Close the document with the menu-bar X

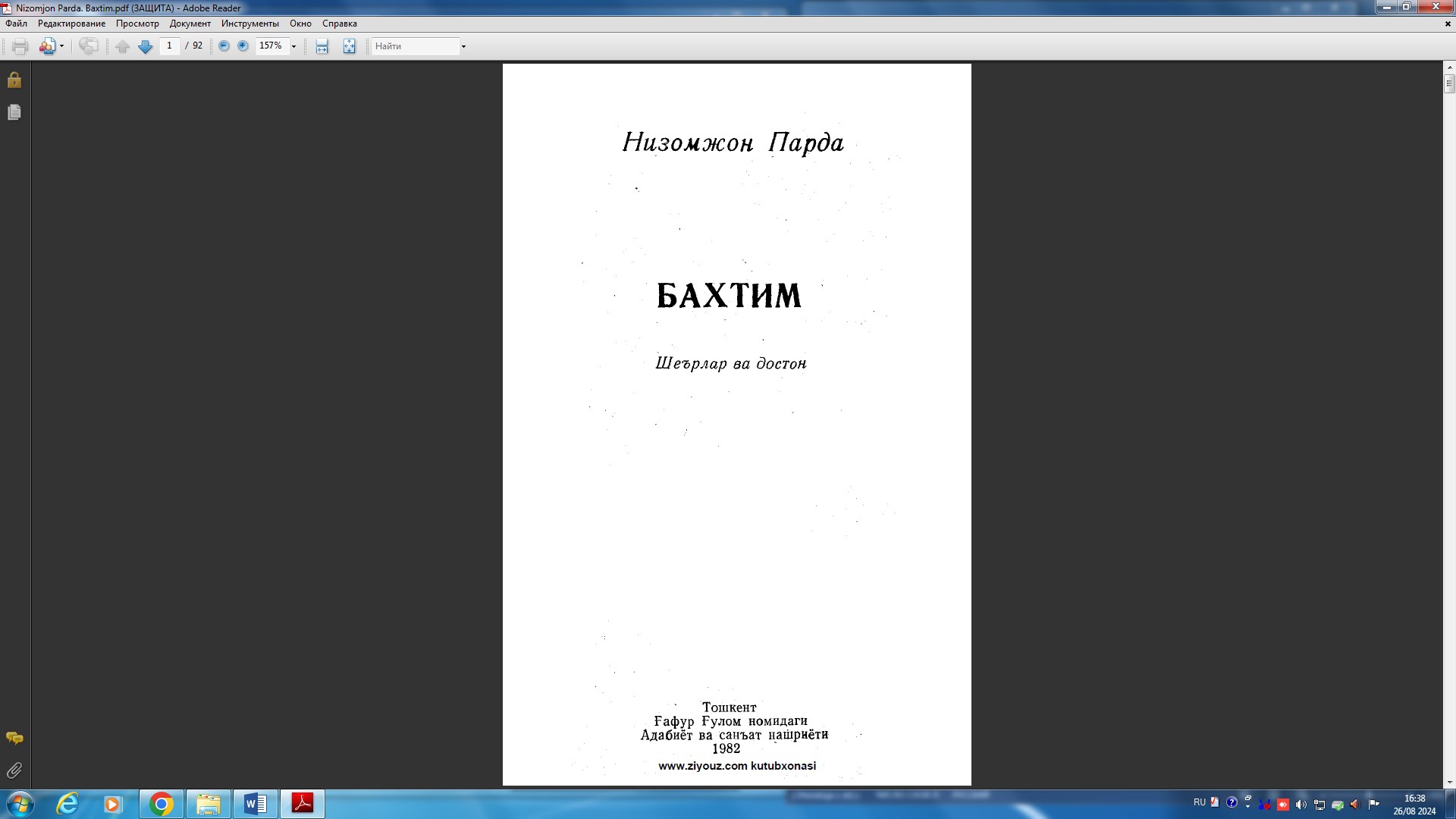(1448, 24)
